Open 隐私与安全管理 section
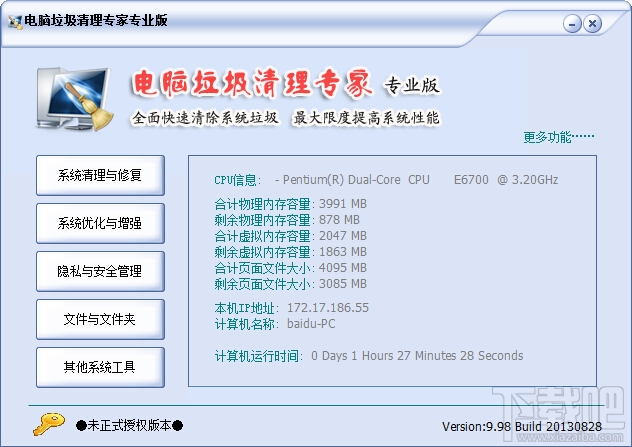 pos(100,271)
